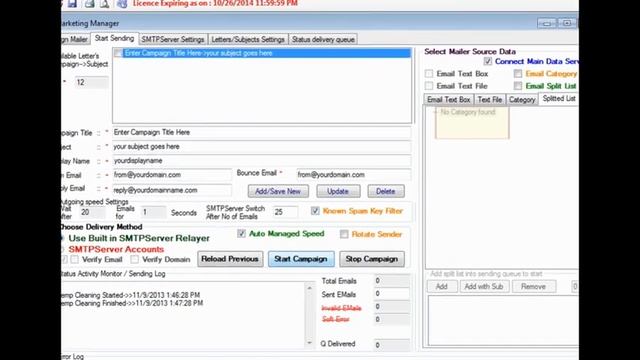The image size is (640, 360).
Task: Switch to the Splitted List source tab
Action: point(559,99)
